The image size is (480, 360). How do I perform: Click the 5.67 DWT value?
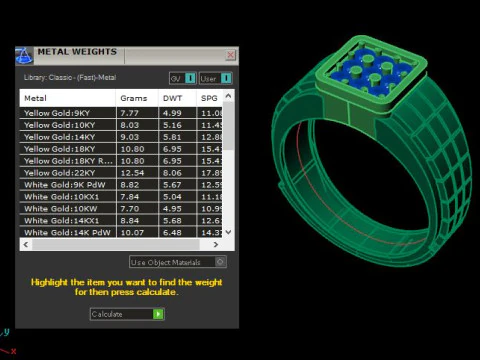[172, 185]
